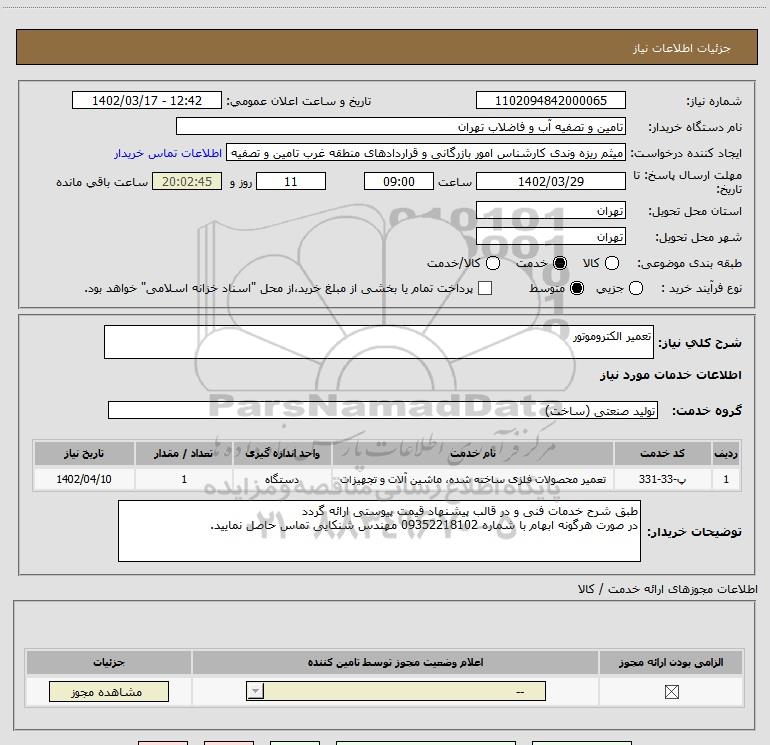Click the اطلاعات مجوزهای ارائه خدمت / کالا heading
770x745 pixels.
coord(668,589)
